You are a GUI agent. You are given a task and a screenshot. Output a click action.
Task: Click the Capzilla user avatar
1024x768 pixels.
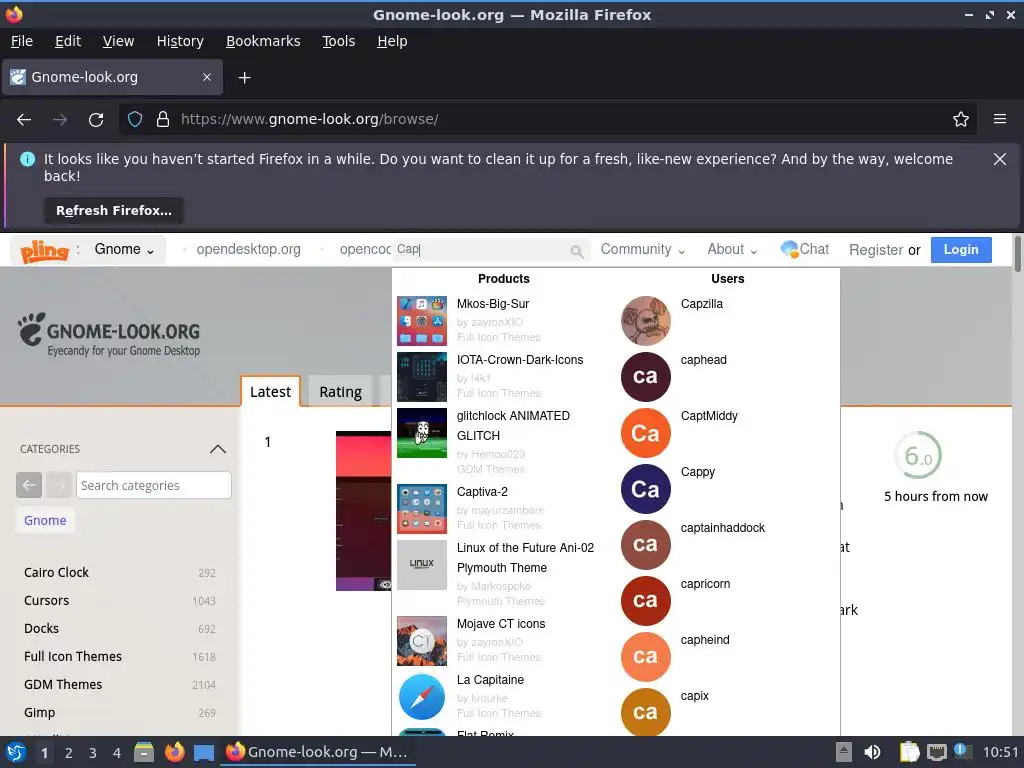(645, 321)
